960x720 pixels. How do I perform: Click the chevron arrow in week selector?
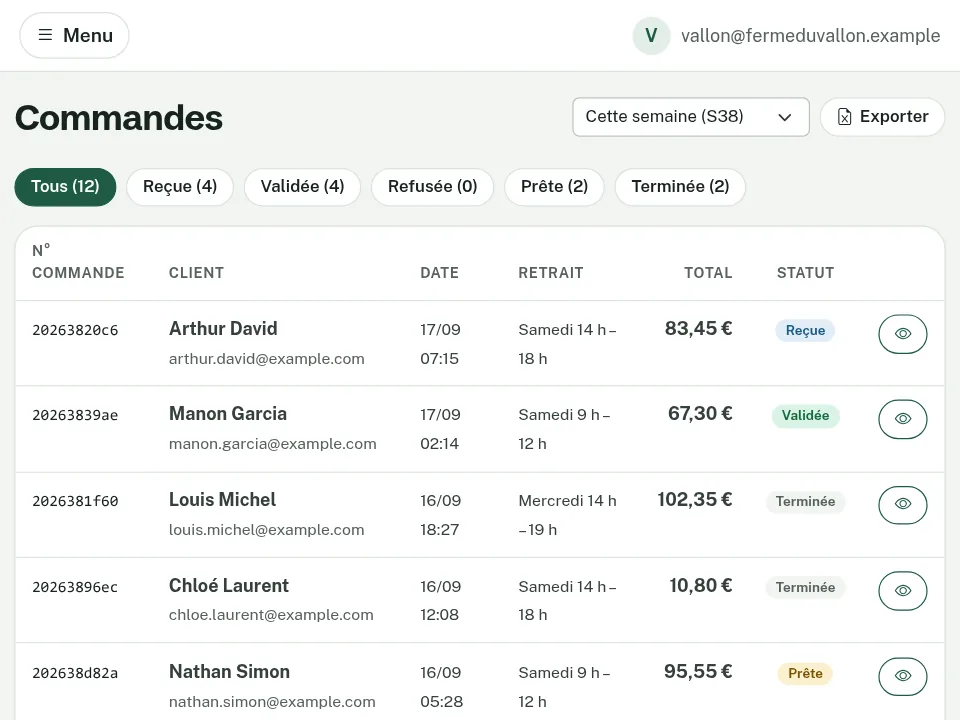click(784, 117)
